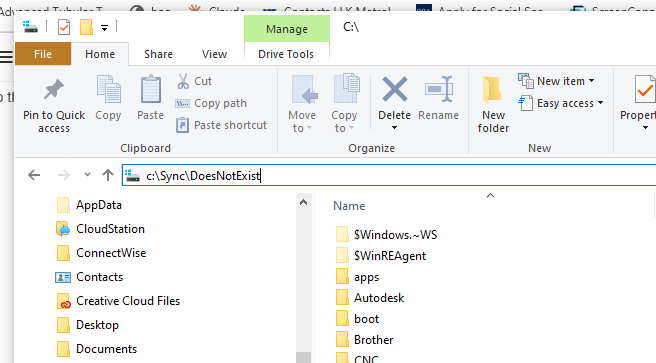Expand the Delete dropdown arrow
The width and height of the screenshot is (656, 363).
pos(394,128)
